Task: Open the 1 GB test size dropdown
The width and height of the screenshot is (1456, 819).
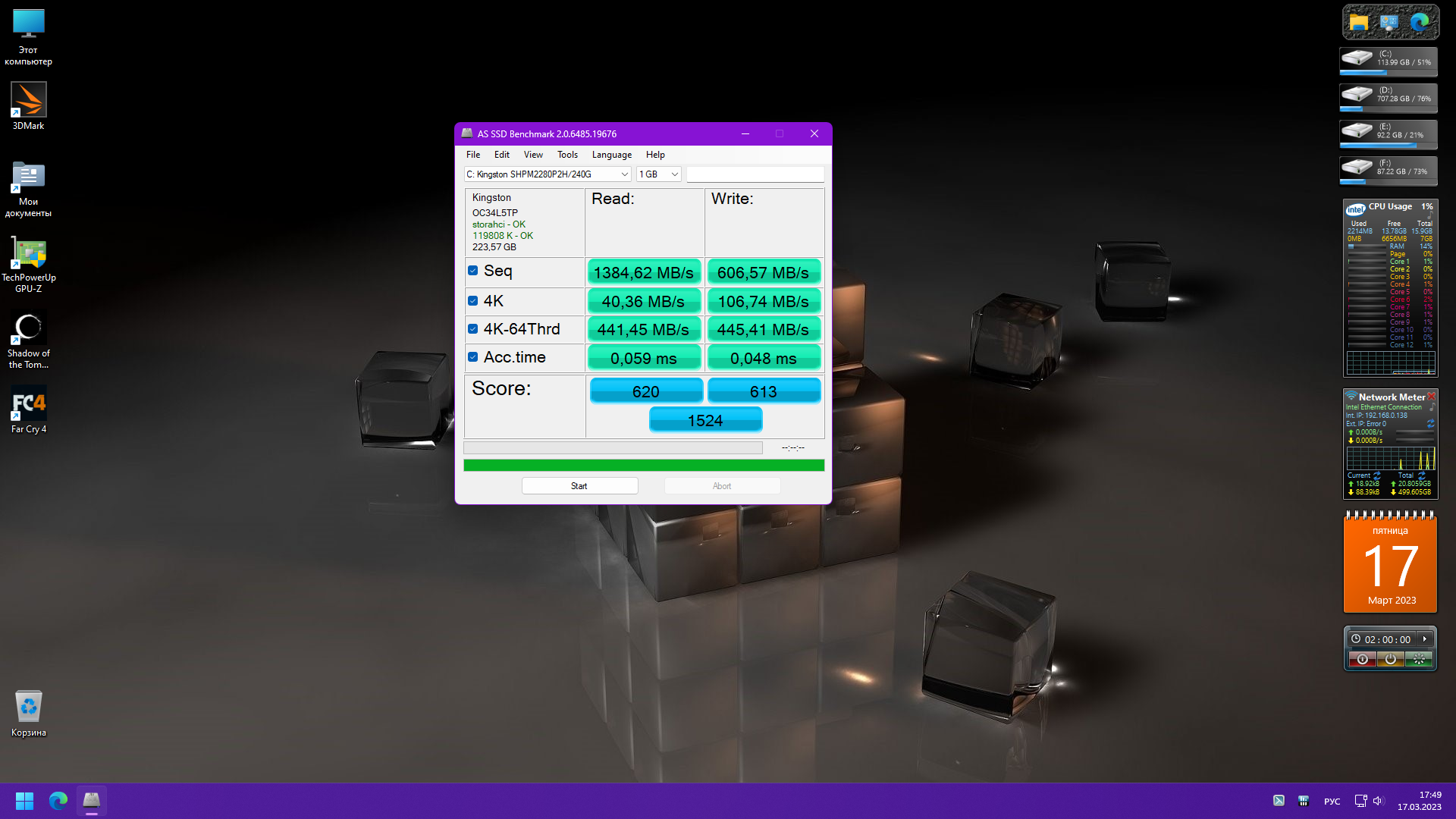Action: tap(673, 174)
